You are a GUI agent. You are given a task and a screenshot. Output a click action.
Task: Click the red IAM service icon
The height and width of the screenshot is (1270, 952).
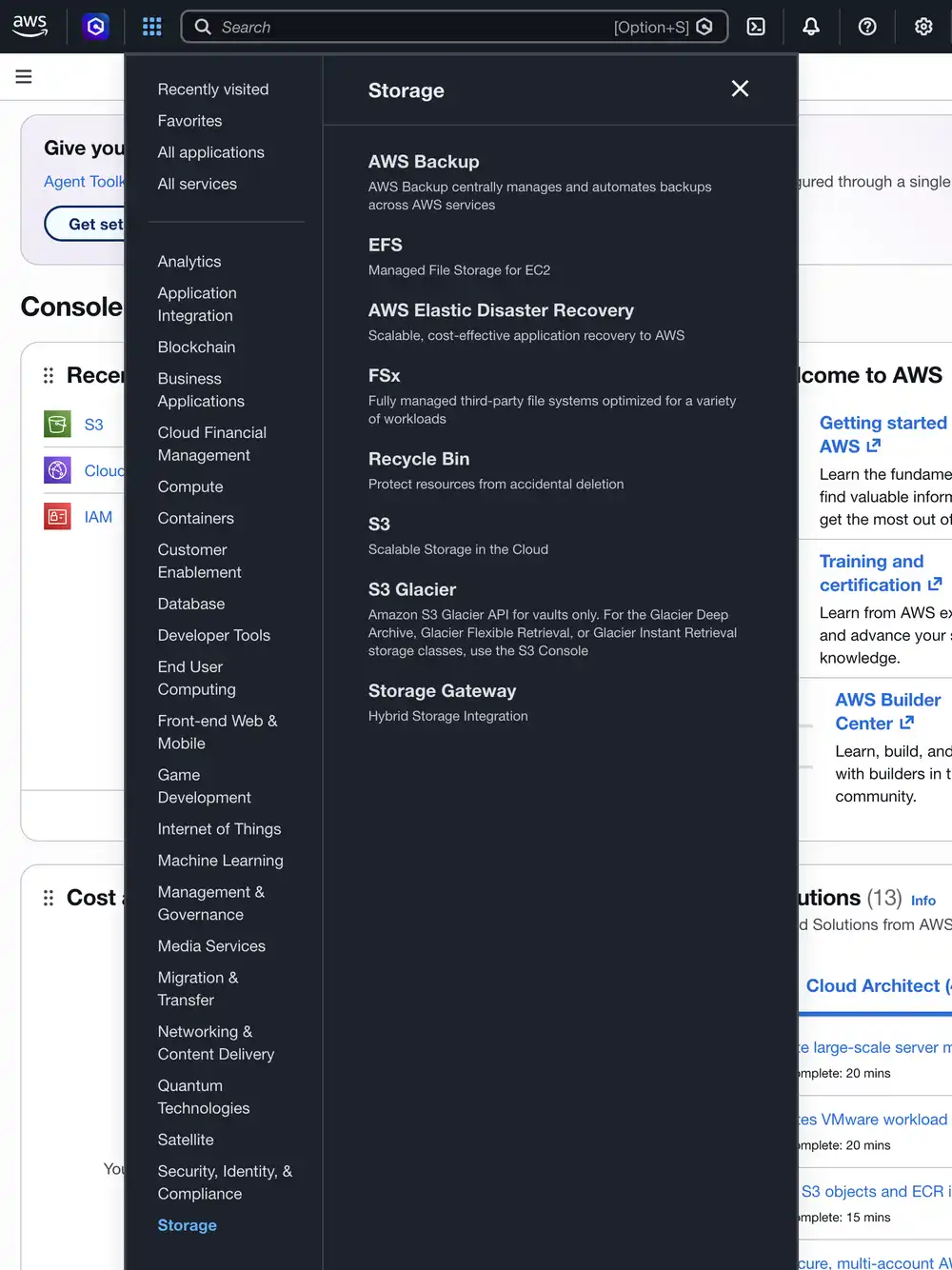57,516
